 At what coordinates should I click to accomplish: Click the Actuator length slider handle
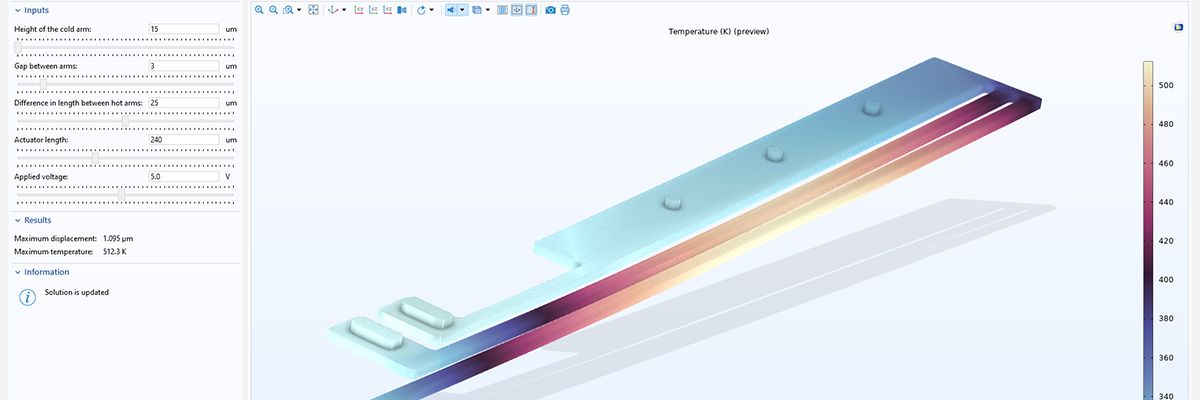95,158
